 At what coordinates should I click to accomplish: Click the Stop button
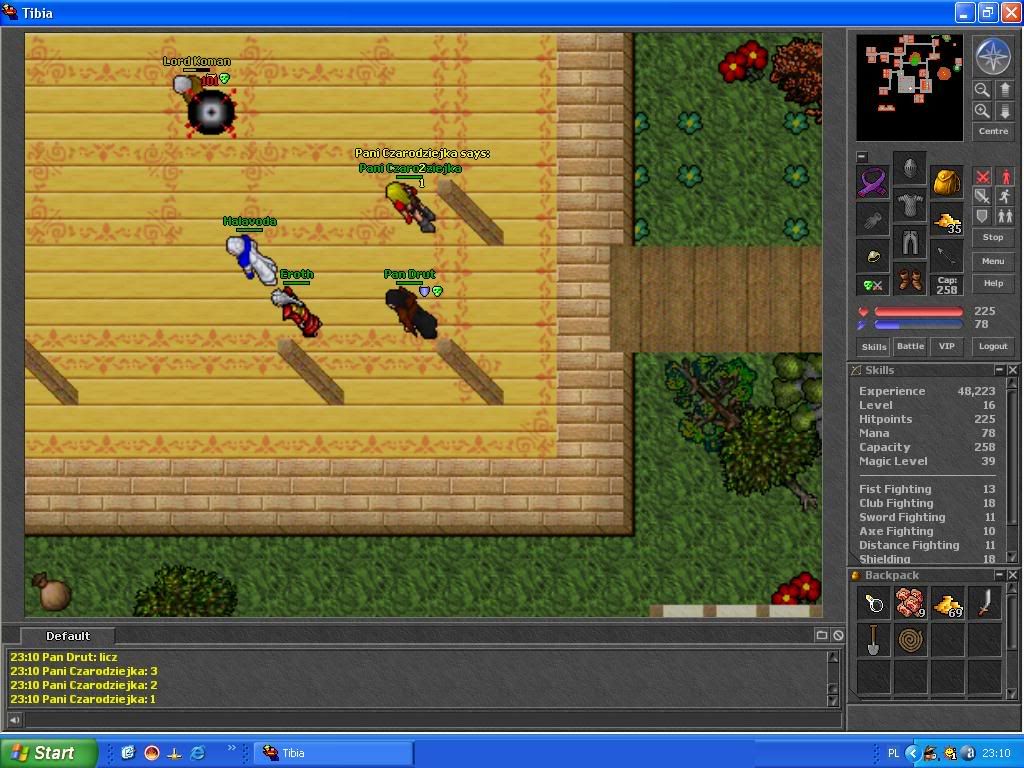click(993, 238)
